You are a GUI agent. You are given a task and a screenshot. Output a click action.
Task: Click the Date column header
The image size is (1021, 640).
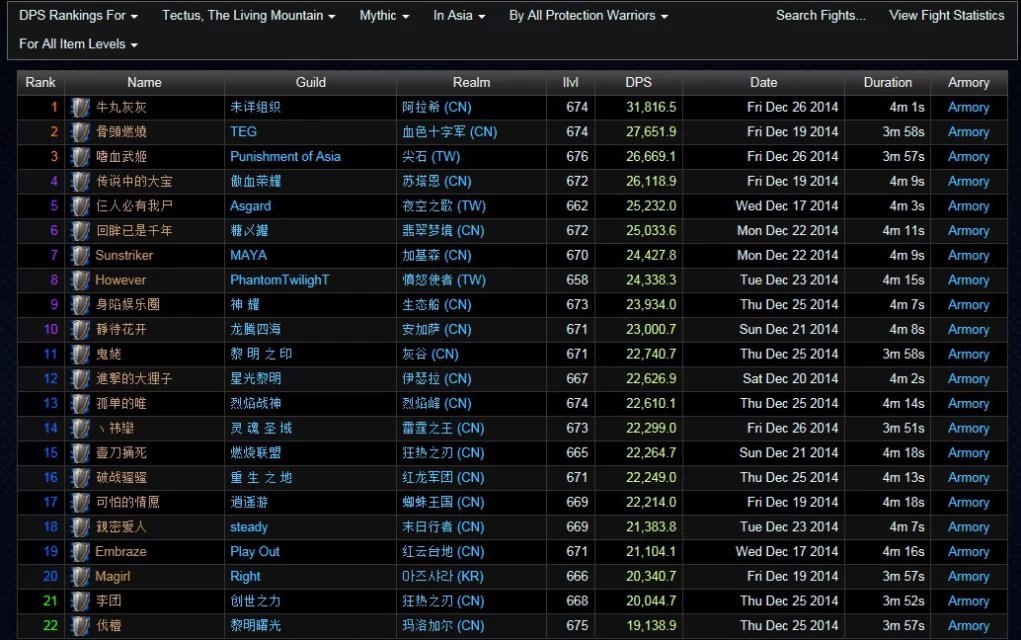click(x=763, y=83)
